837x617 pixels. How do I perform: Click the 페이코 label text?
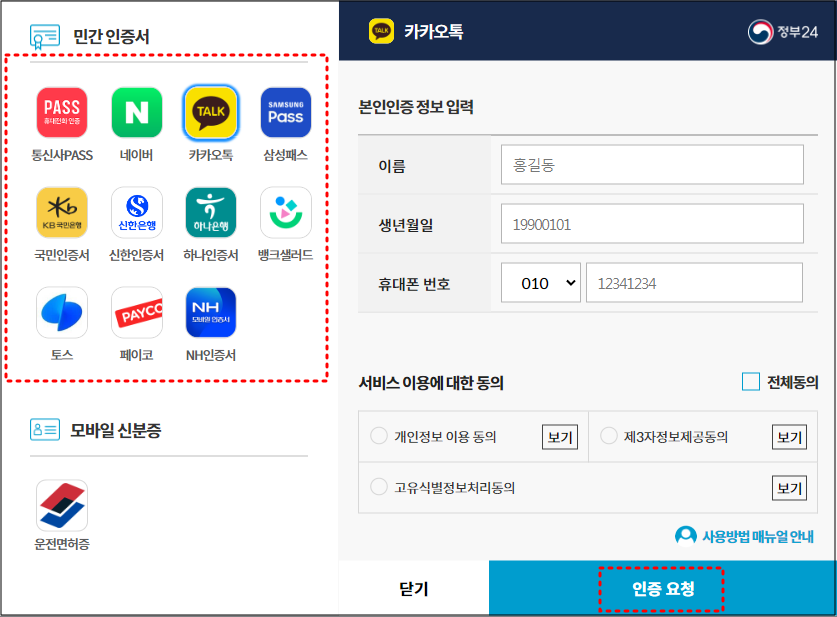click(137, 355)
